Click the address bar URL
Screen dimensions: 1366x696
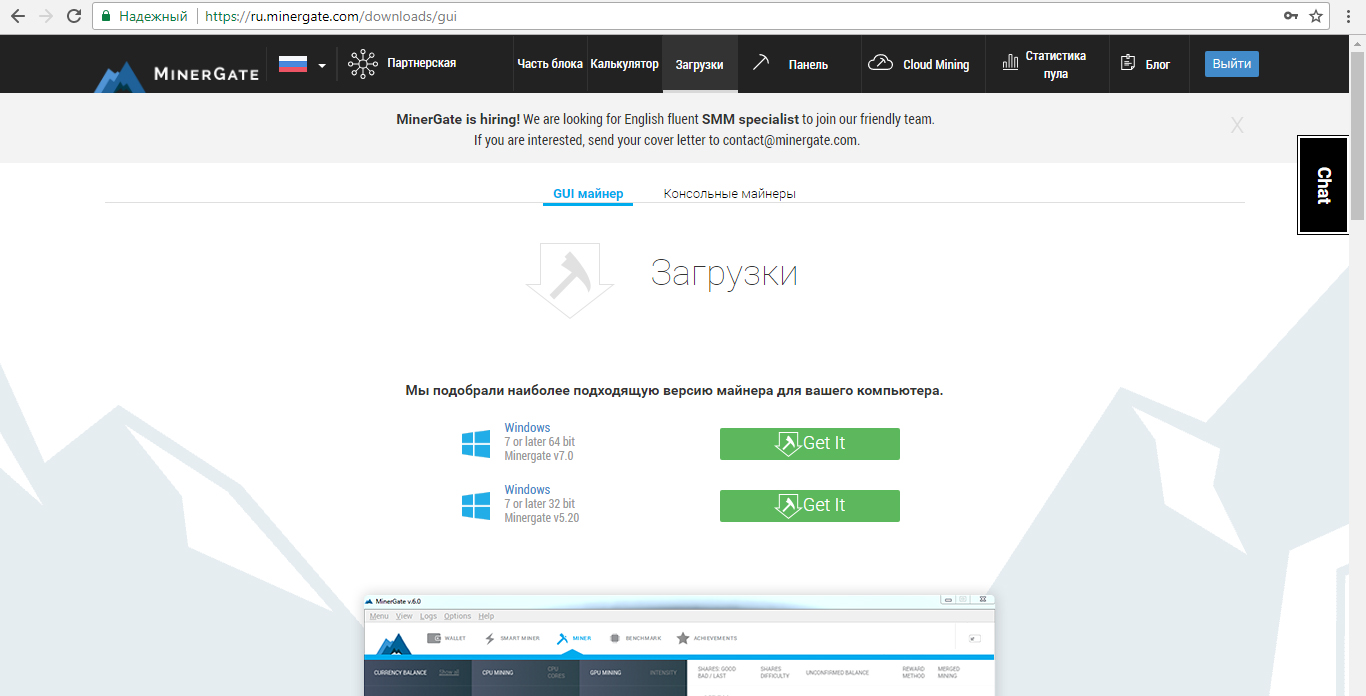coord(333,16)
